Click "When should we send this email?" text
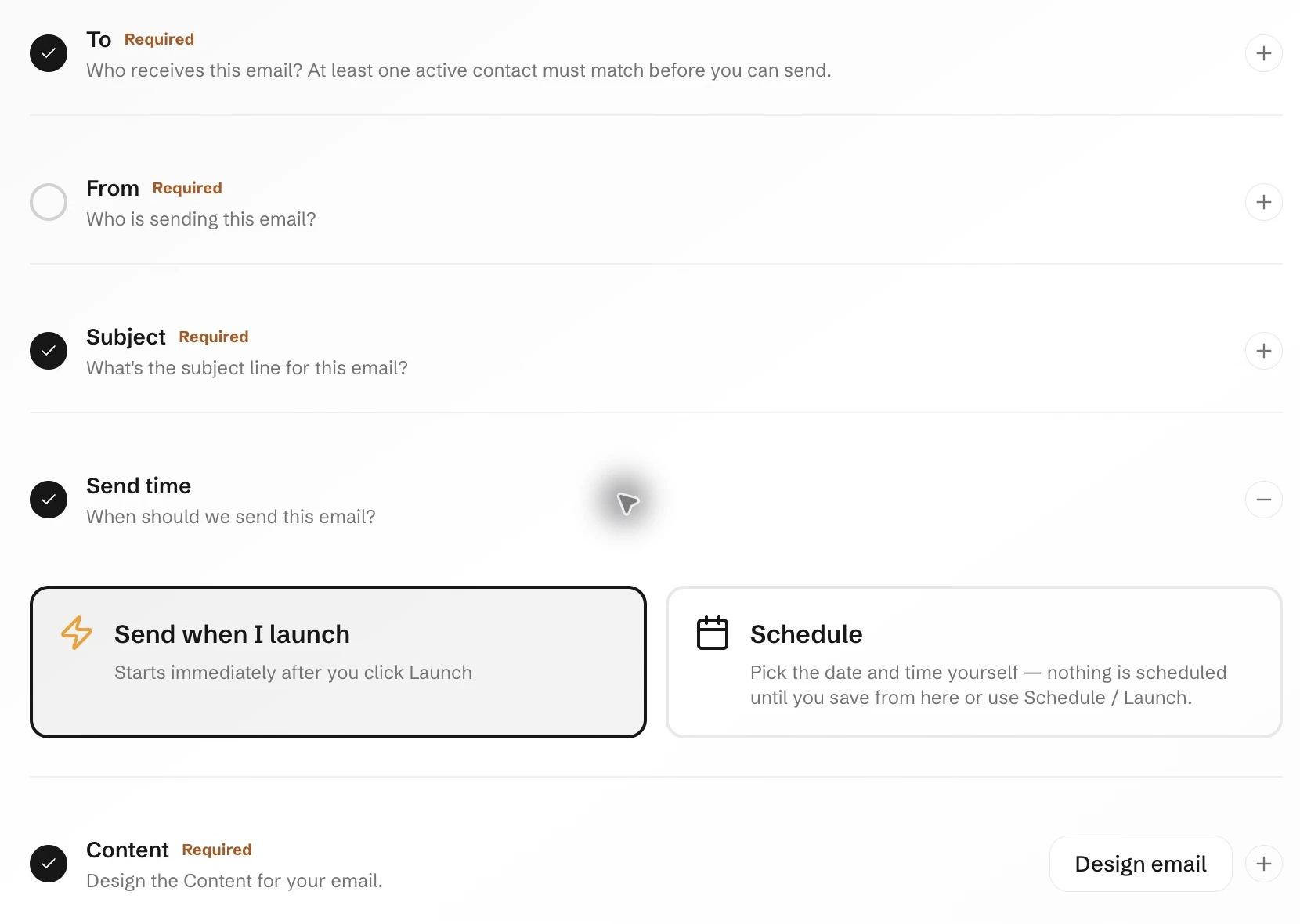 [231, 517]
